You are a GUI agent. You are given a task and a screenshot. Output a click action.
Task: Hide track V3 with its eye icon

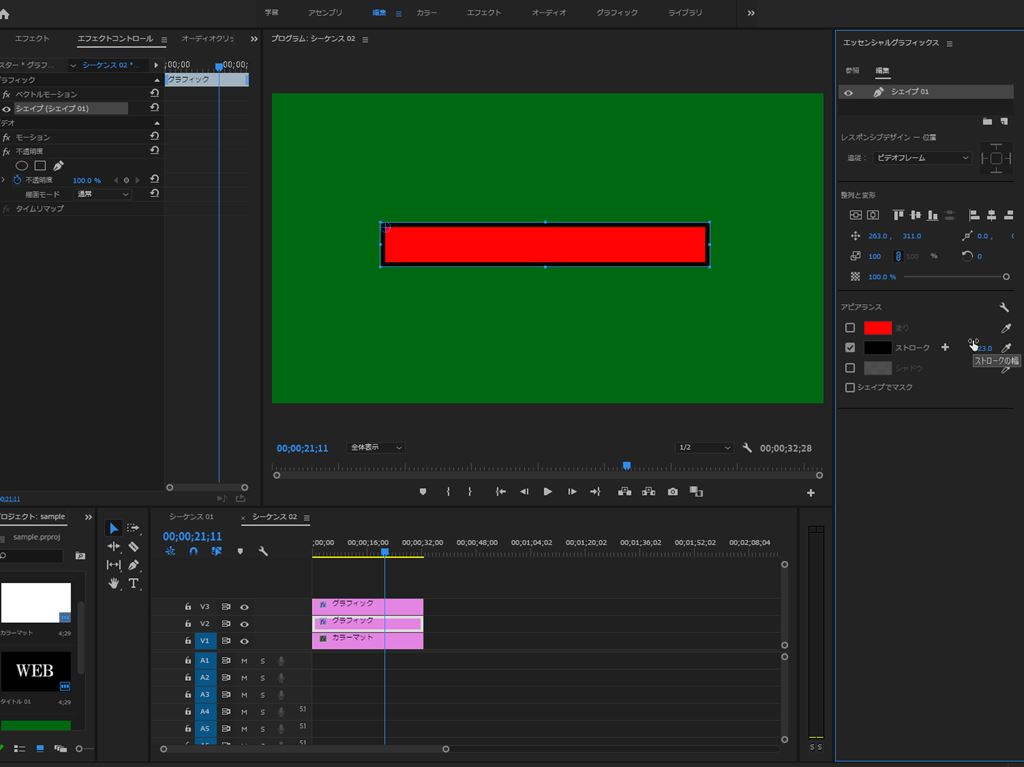[x=244, y=607]
